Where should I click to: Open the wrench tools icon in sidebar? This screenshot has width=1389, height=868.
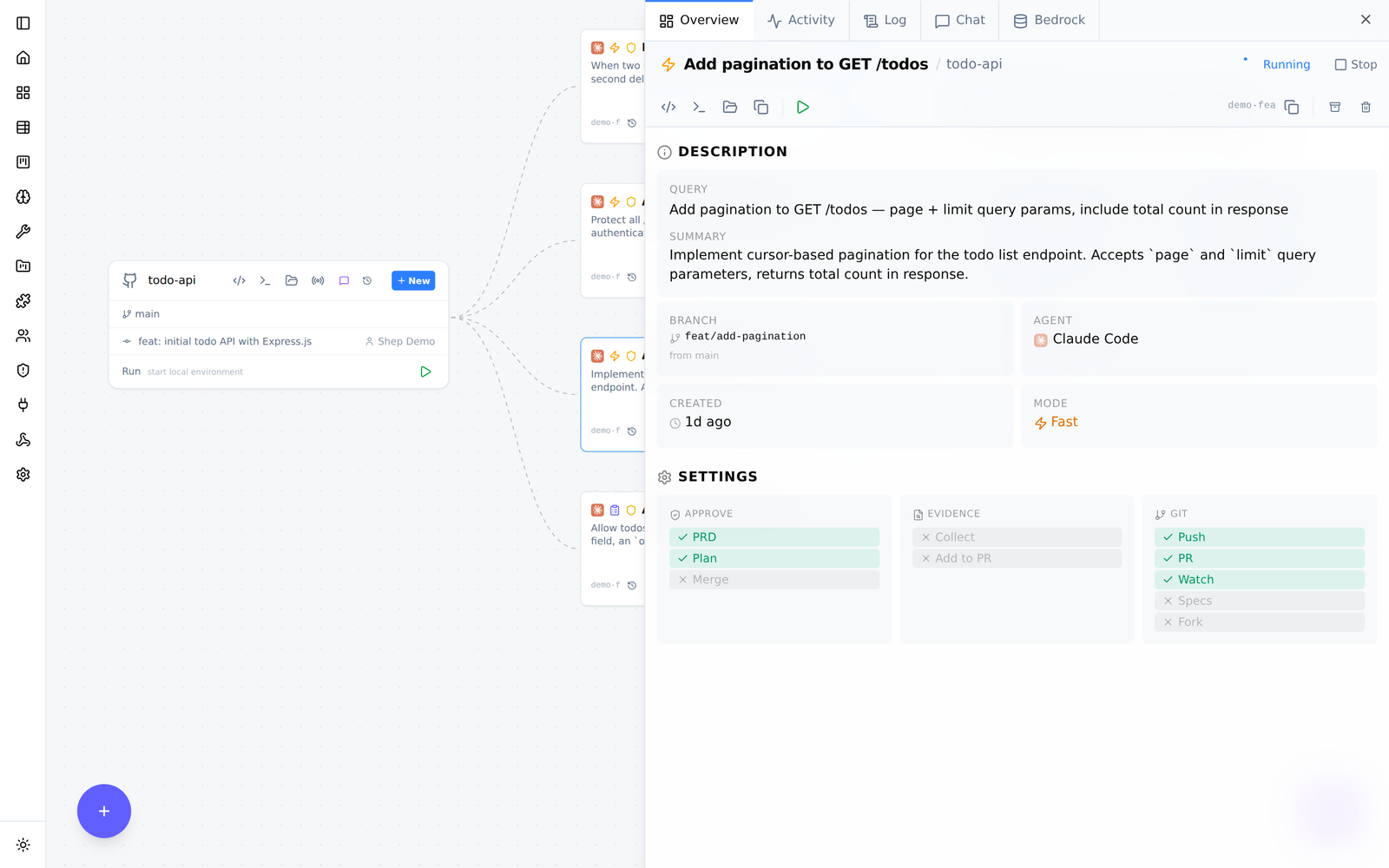coord(23,232)
